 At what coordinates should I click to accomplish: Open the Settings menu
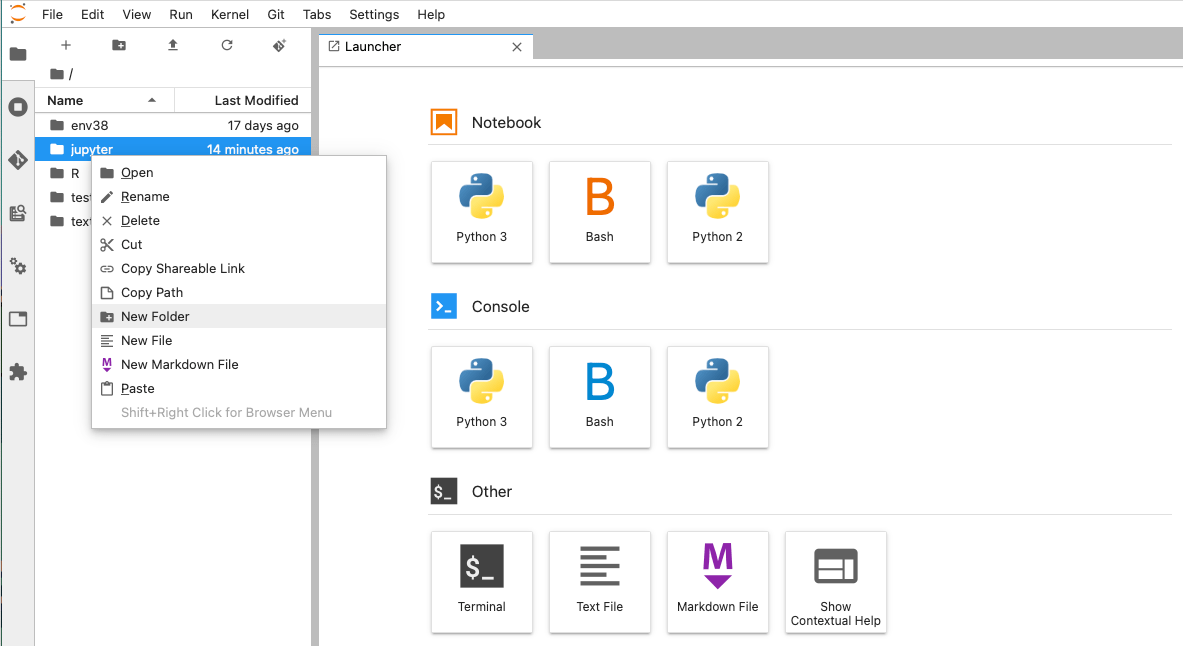pyautogui.click(x=373, y=14)
